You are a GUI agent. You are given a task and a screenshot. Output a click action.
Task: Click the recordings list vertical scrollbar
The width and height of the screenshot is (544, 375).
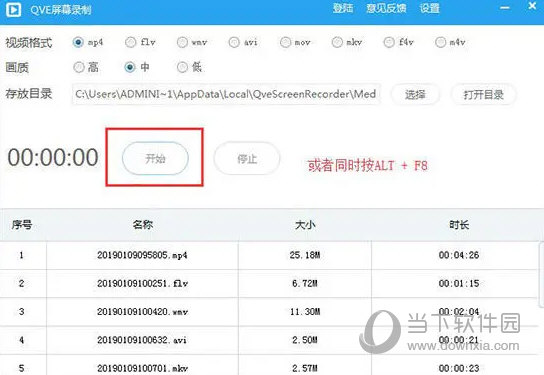point(541,274)
